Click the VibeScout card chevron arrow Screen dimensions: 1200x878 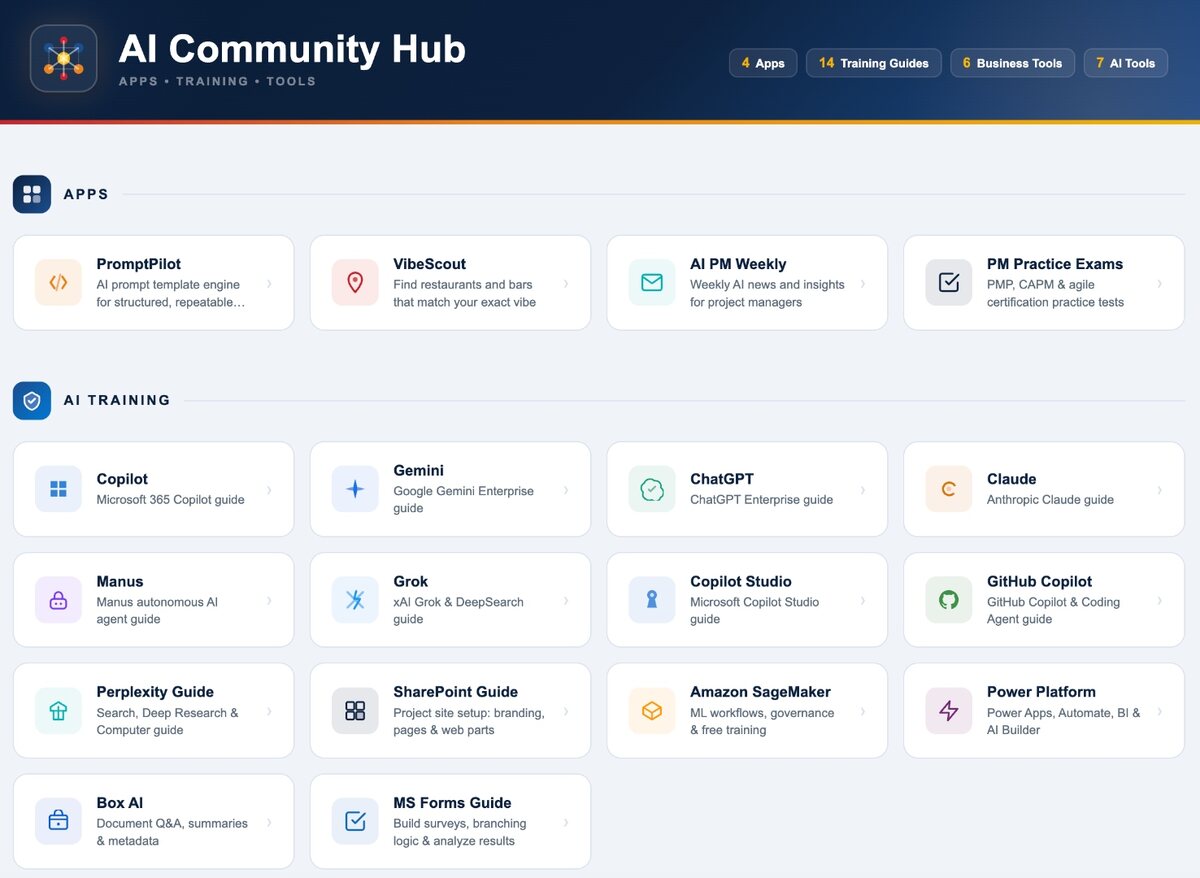click(x=566, y=284)
